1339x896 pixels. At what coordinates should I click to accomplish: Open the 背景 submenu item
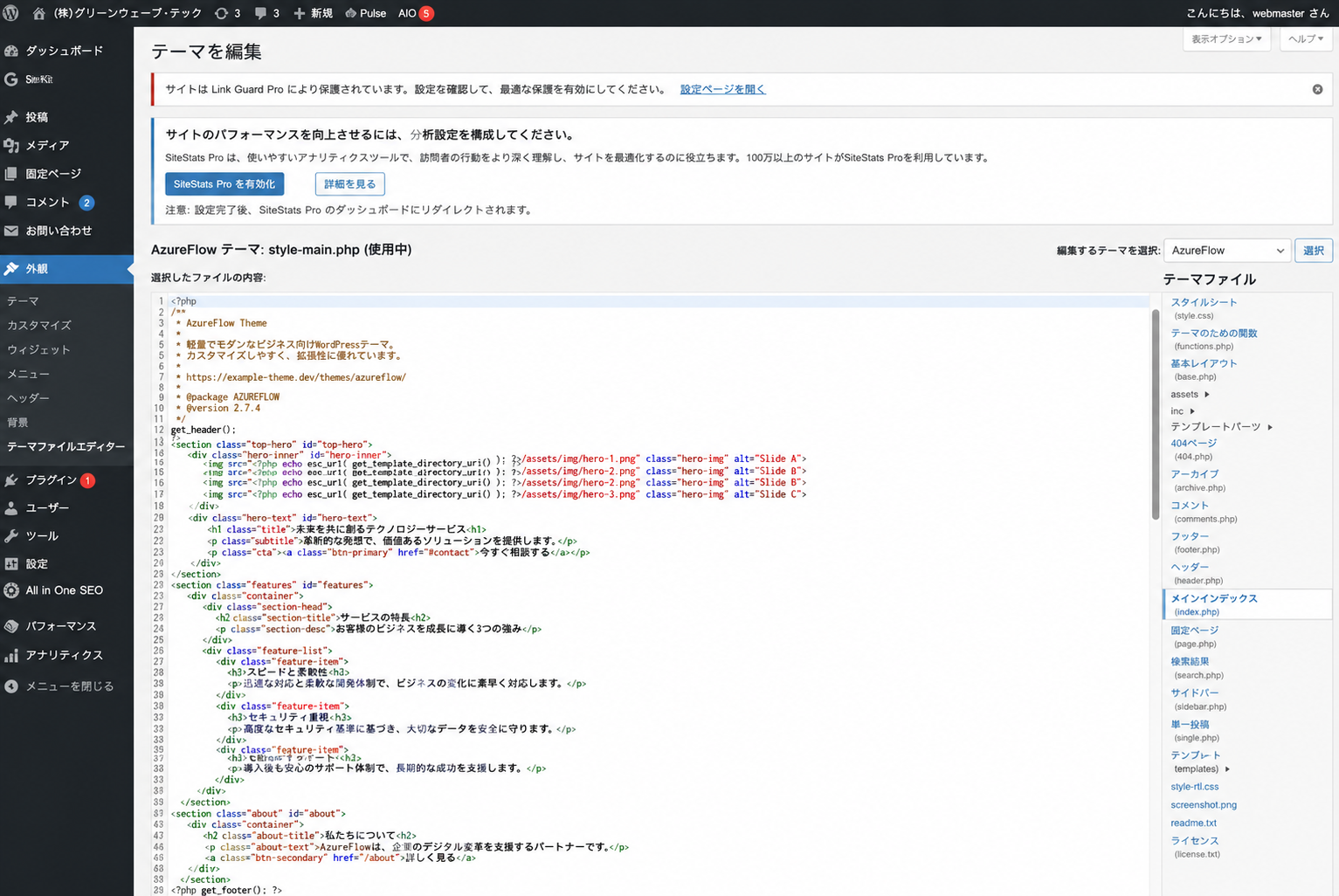point(17,422)
